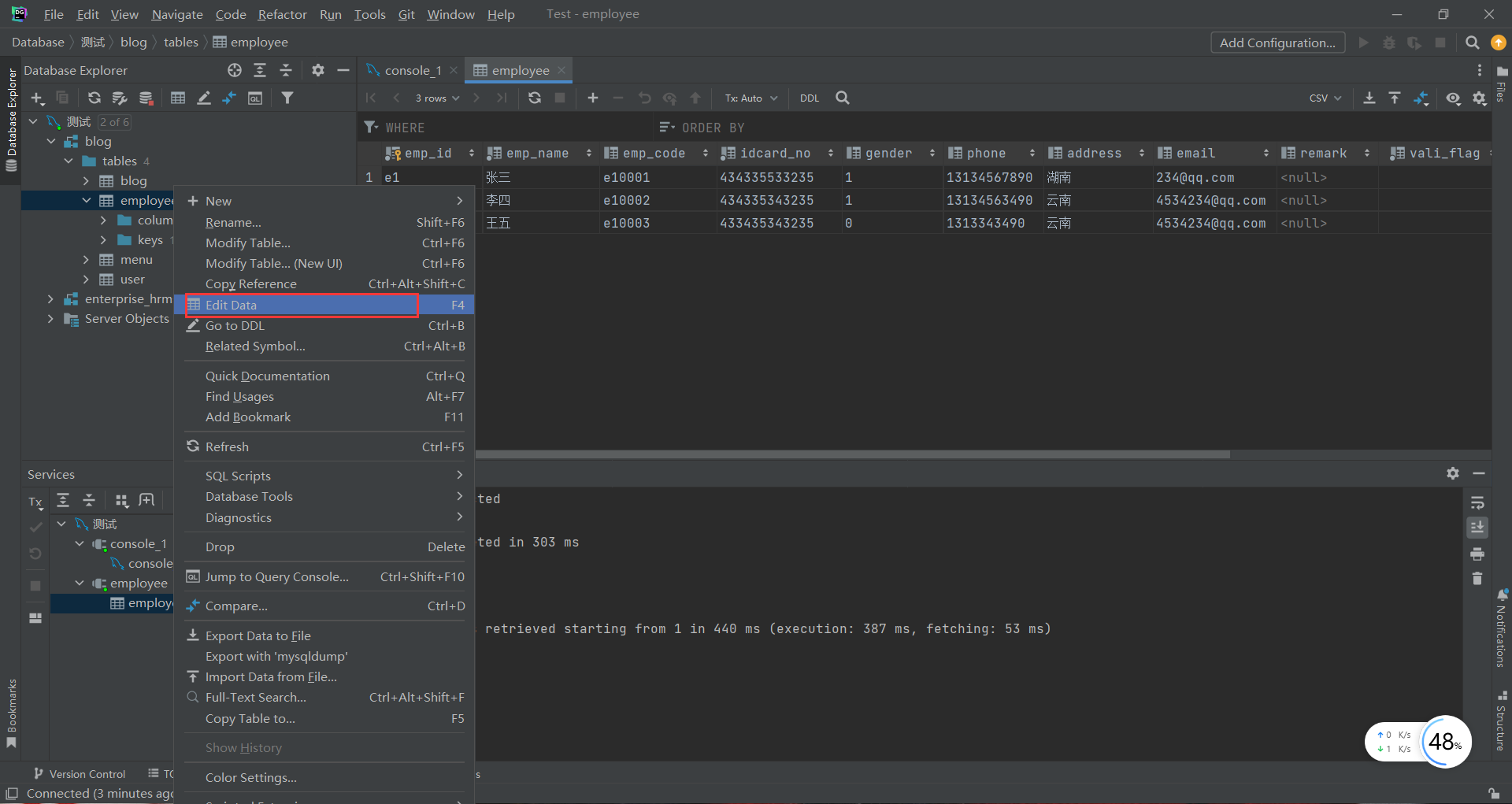Viewport: 1512px width, 804px height.
Task: Expand the enterprise_hrm schema node
Action: [51, 298]
